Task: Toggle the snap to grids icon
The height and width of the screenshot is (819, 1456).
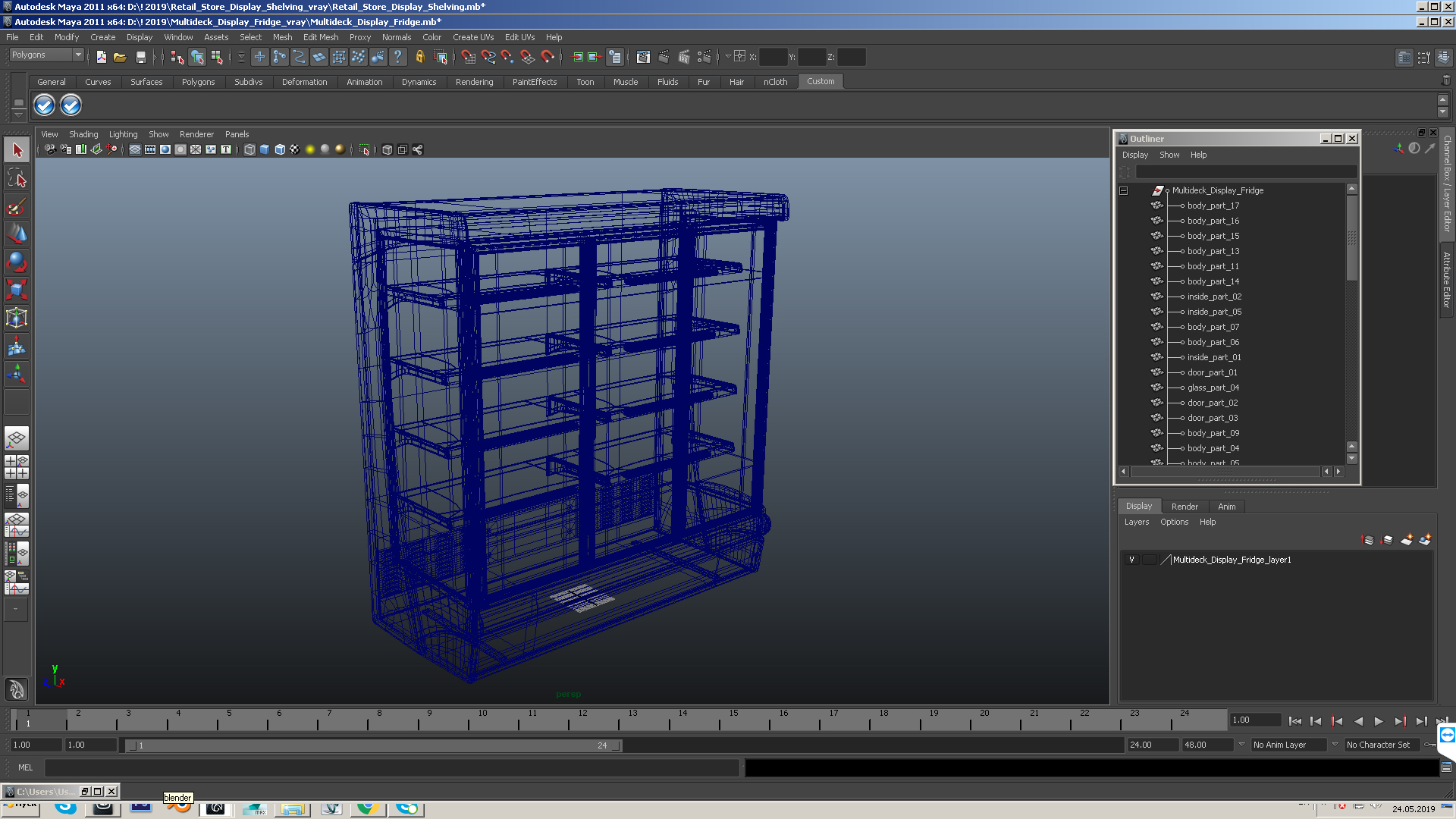Action: point(468,57)
